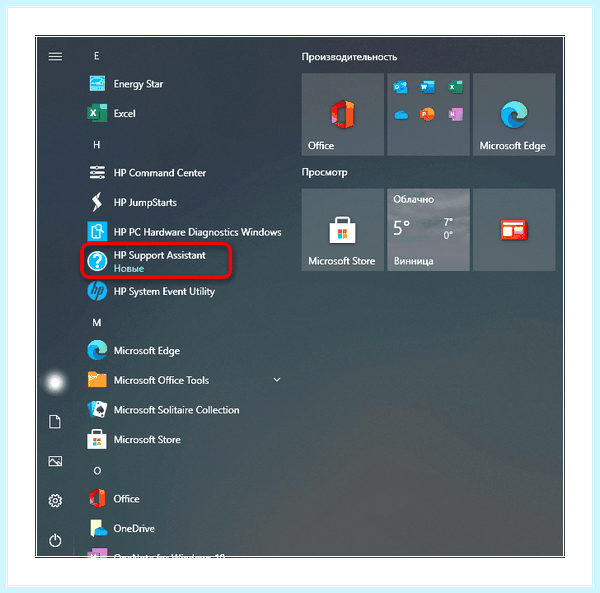Viewport: 600px width, 593px height.
Task: Open Excel icon in Office tile group
Action: pyautogui.click(x=455, y=87)
